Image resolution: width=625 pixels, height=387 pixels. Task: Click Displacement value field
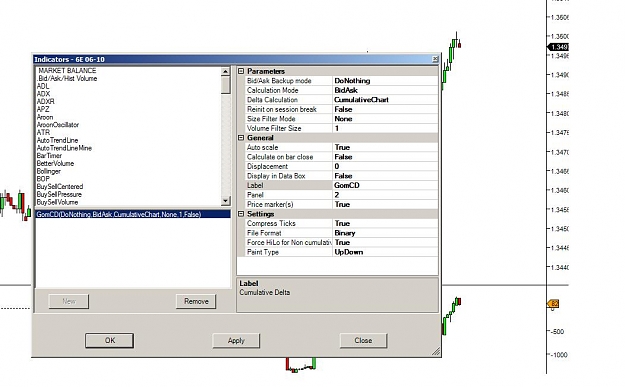(x=385, y=167)
